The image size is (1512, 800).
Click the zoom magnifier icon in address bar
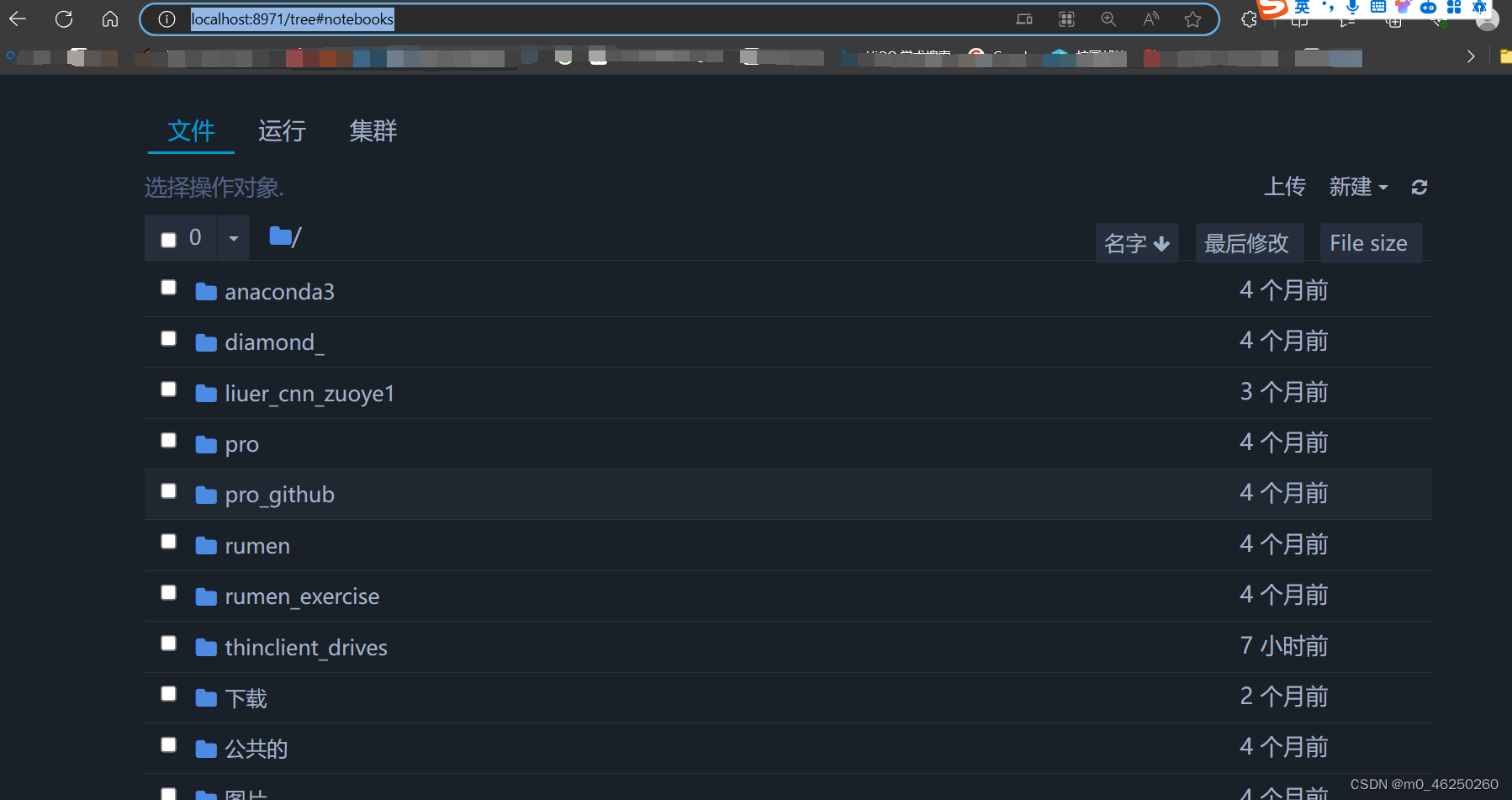[1109, 19]
